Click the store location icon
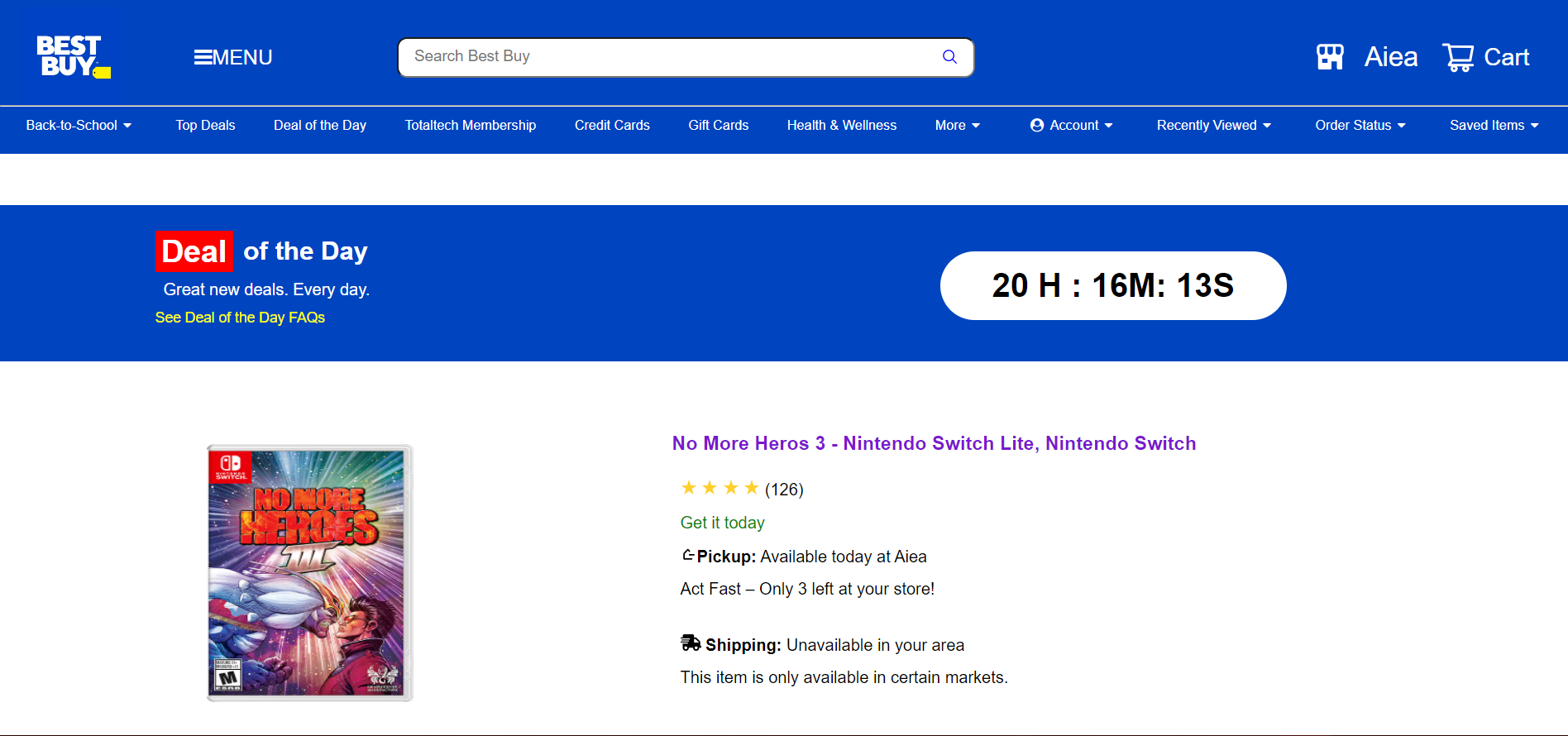Image resolution: width=1568 pixels, height=736 pixels. (1330, 57)
